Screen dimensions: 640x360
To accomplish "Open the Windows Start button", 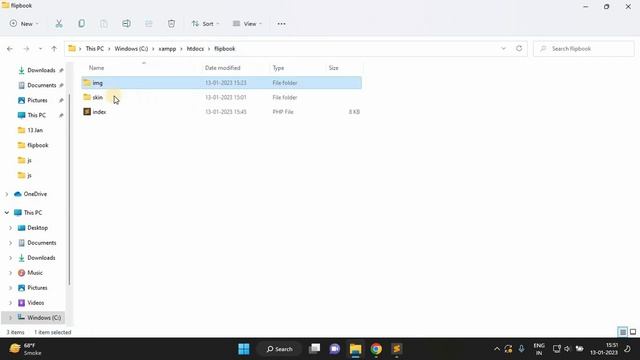I will [x=244, y=349].
